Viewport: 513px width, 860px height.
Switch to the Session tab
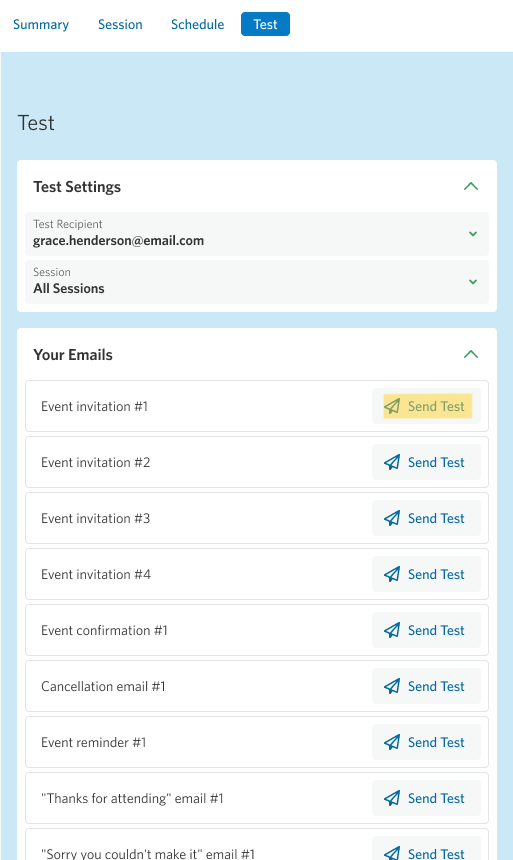pos(120,25)
